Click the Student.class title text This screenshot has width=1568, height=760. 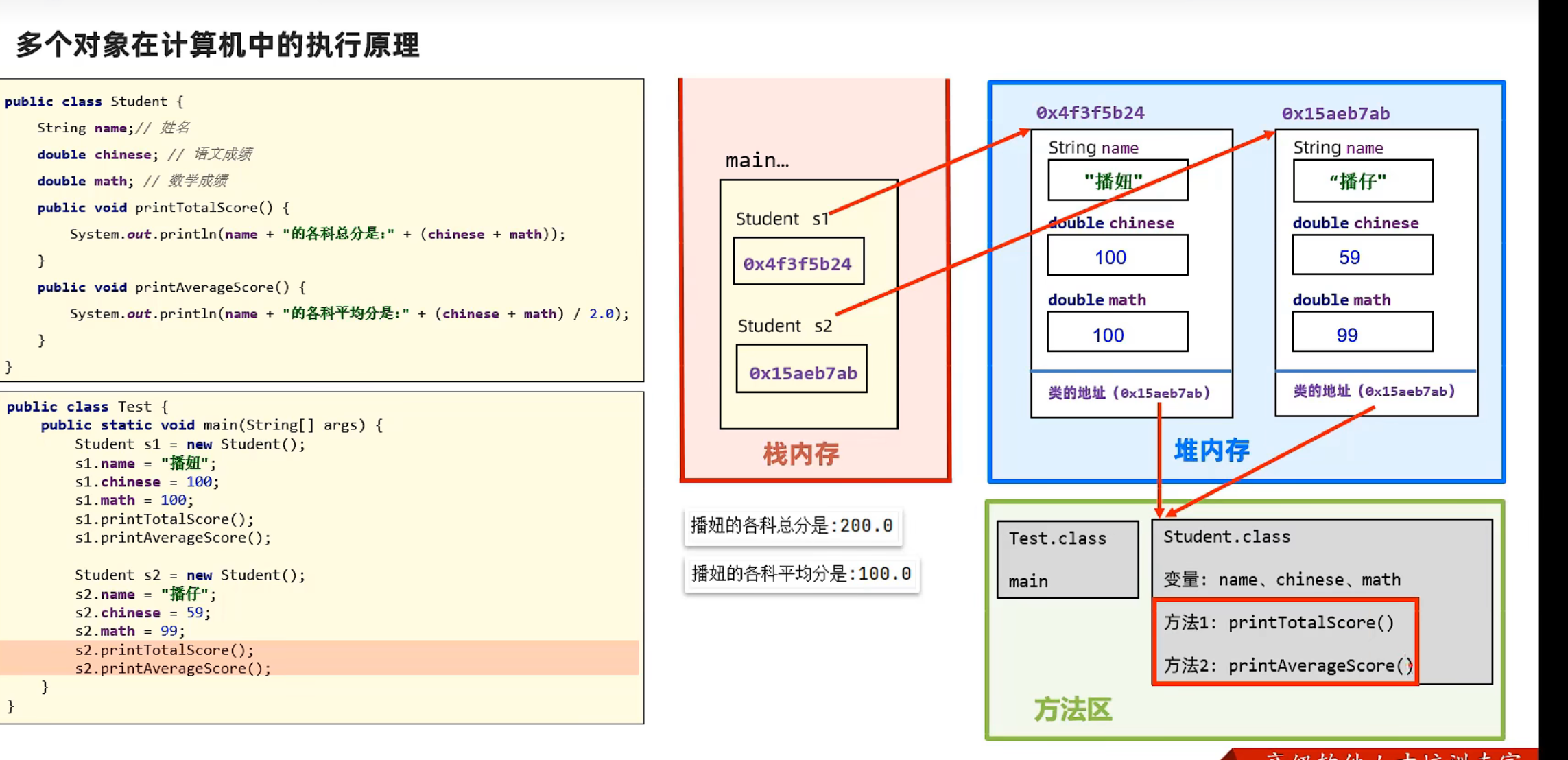(x=1226, y=536)
